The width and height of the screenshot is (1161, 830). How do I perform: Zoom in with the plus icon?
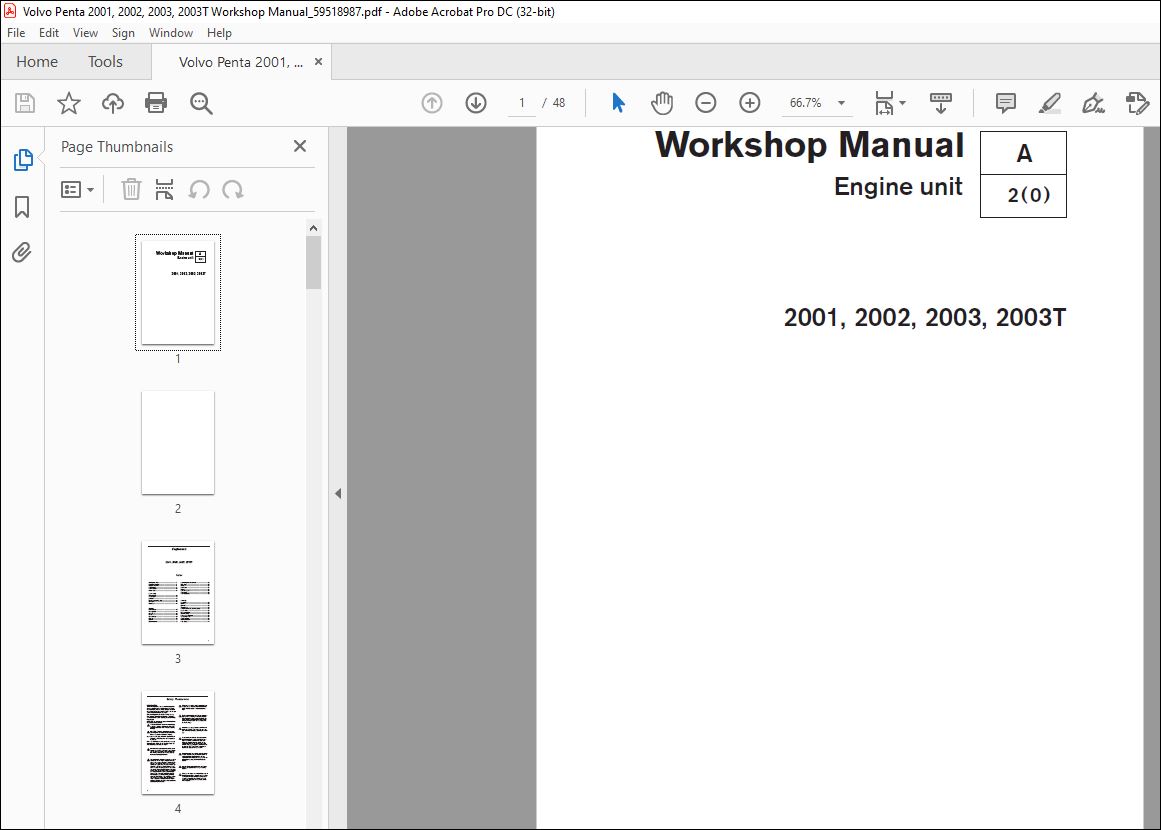pyautogui.click(x=750, y=103)
